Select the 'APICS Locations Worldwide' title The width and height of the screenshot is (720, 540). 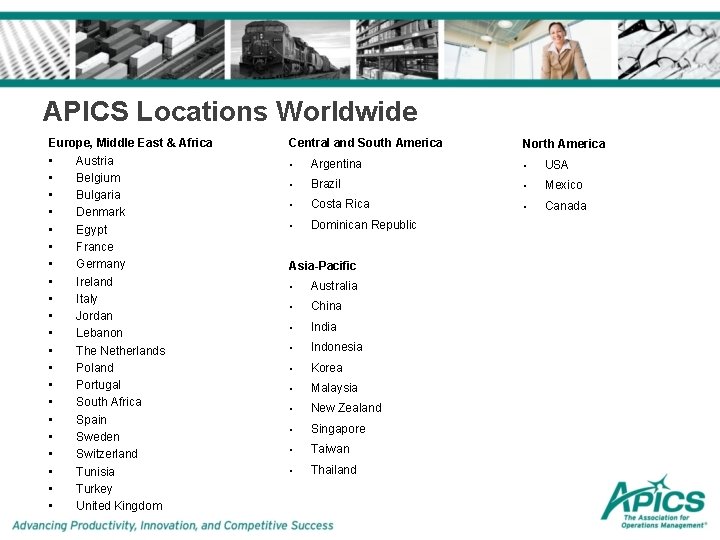(x=230, y=112)
